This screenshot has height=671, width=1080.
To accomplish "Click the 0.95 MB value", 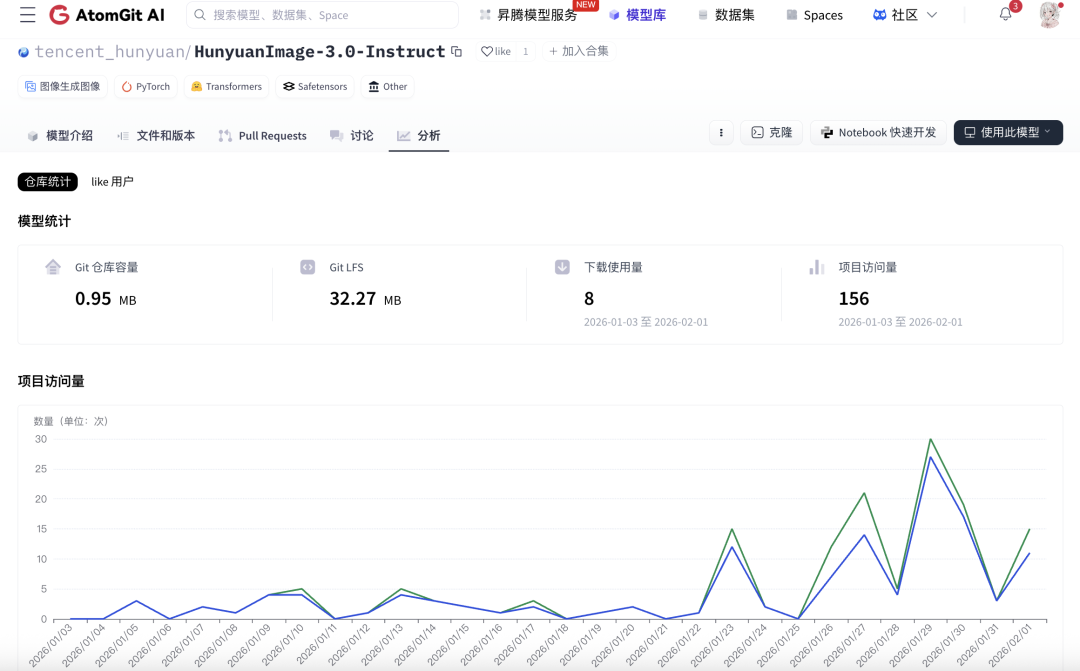I will (105, 299).
